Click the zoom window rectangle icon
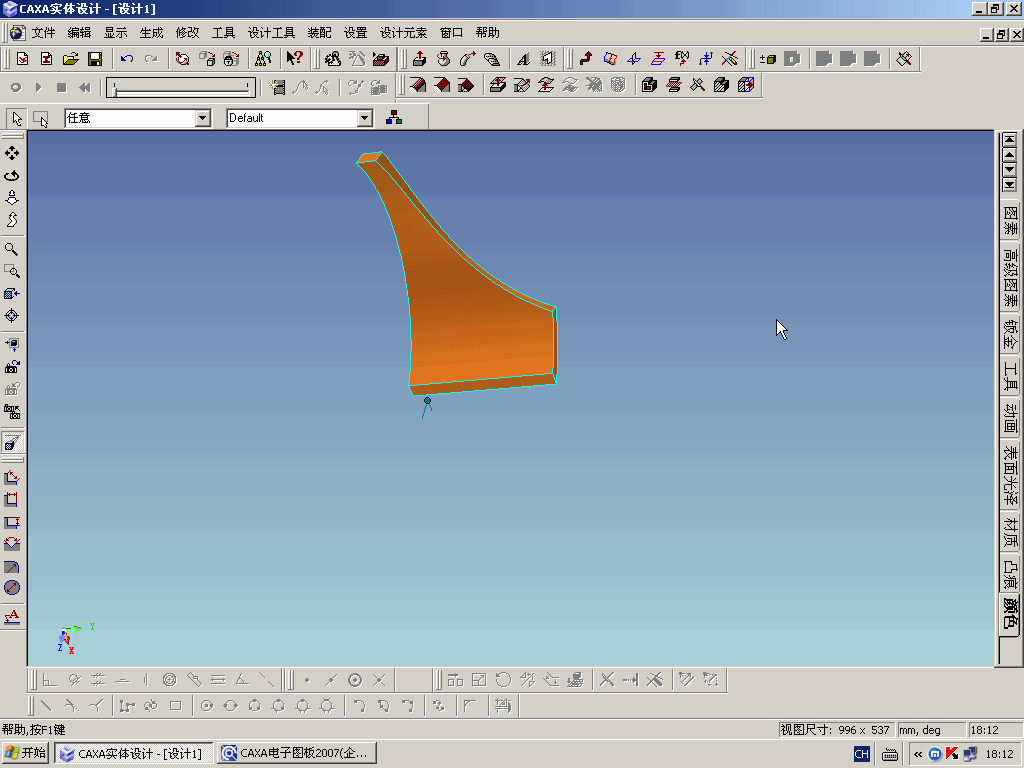This screenshot has width=1024, height=768. tap(12, 271)
